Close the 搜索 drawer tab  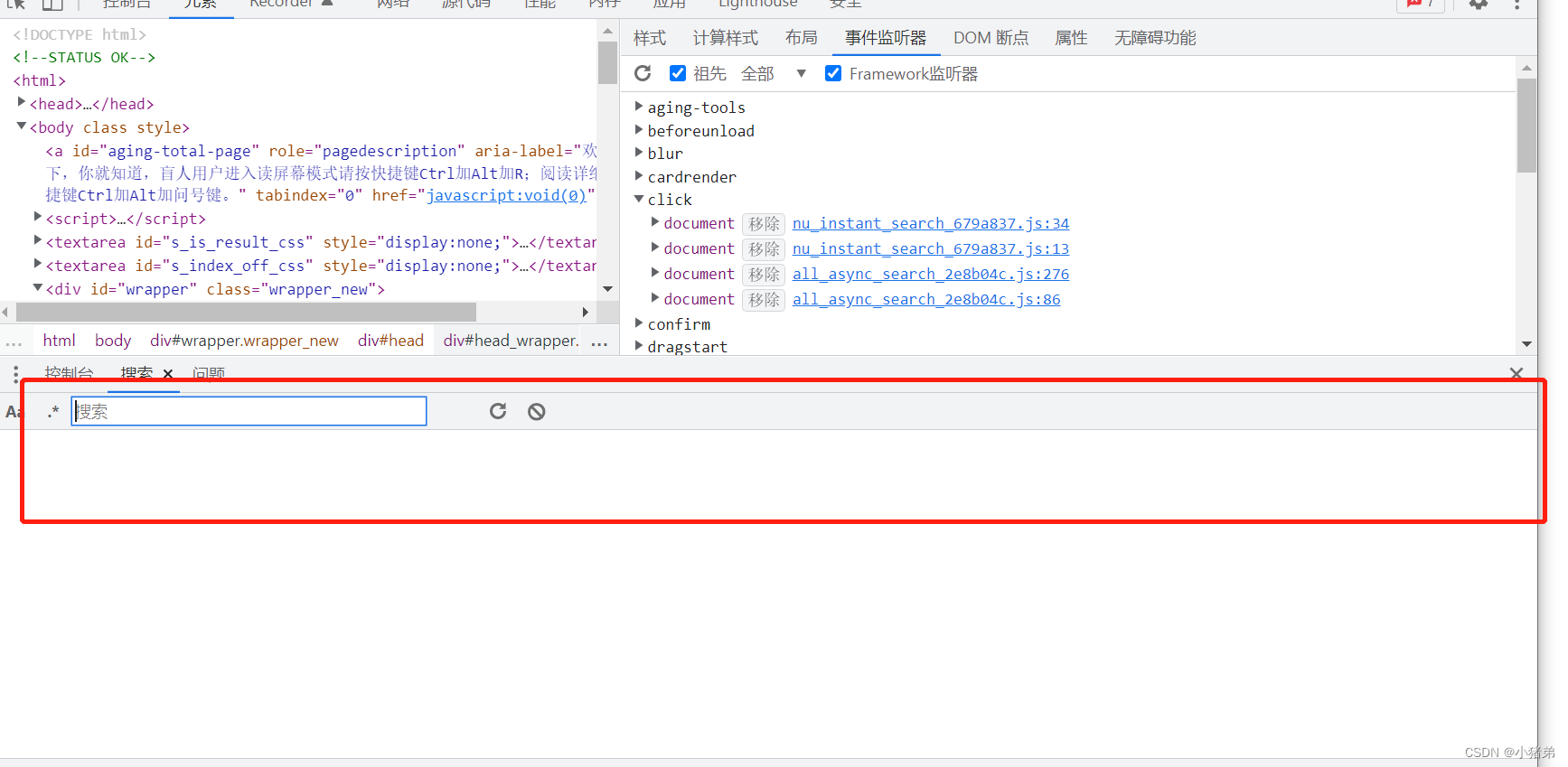(168, 374)
